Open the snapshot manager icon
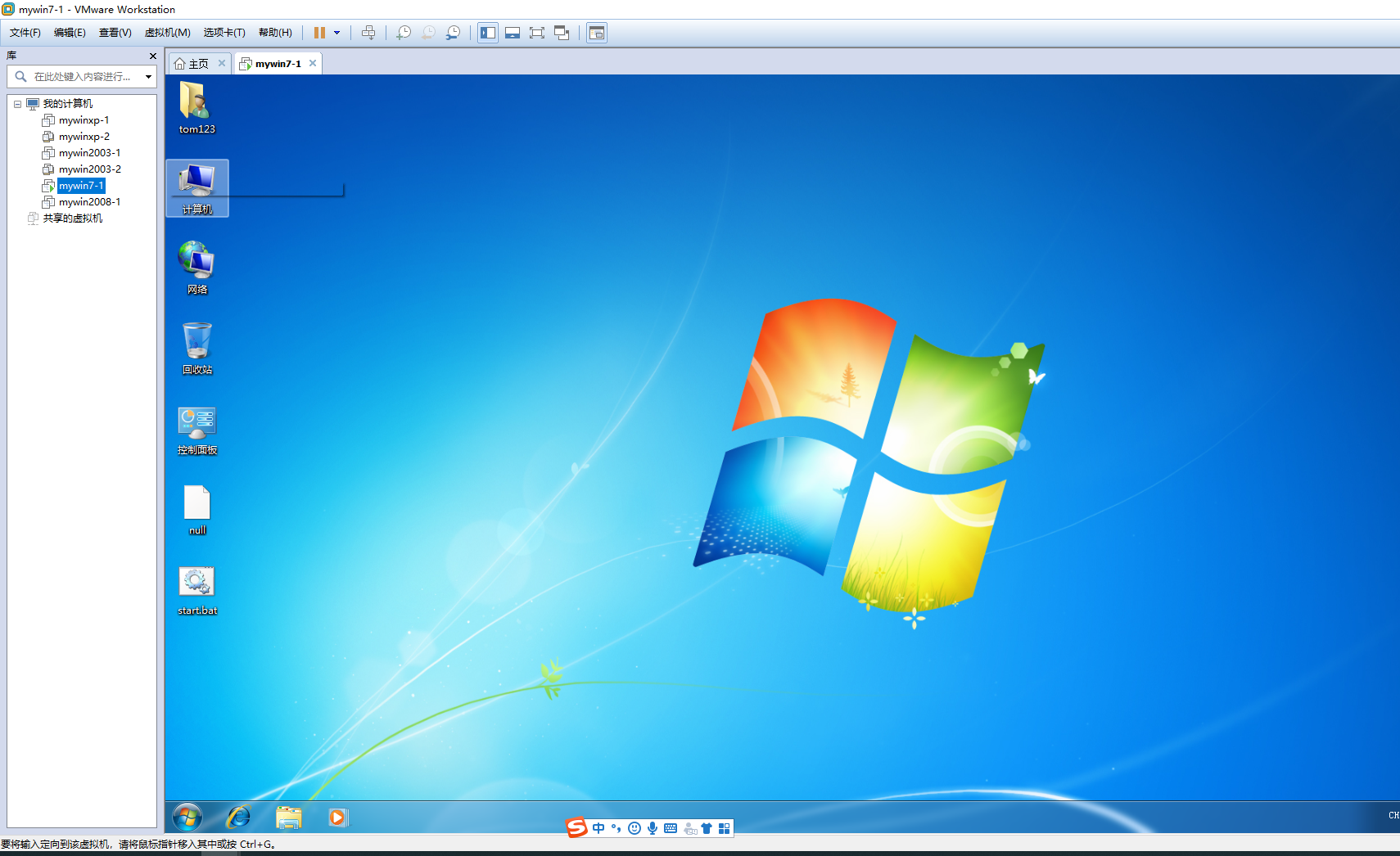The height and width of the screenshot is (856, 1400). (453, 33)
